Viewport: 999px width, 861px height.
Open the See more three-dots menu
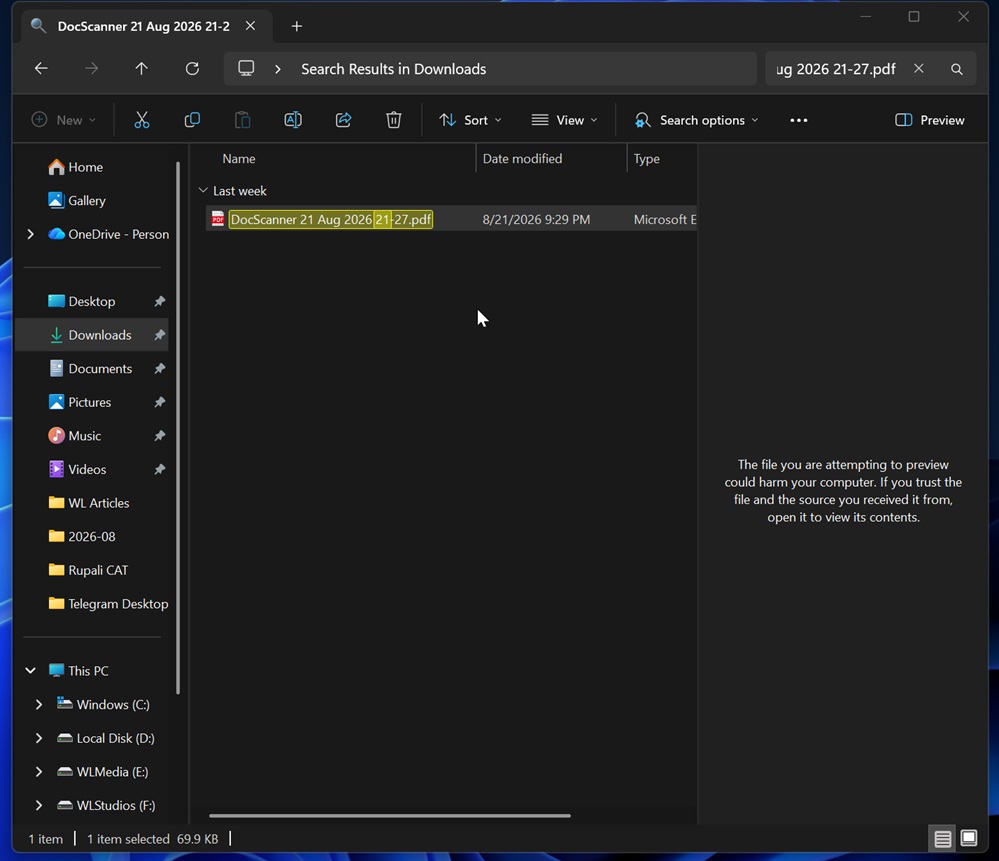tap(798, 120)
